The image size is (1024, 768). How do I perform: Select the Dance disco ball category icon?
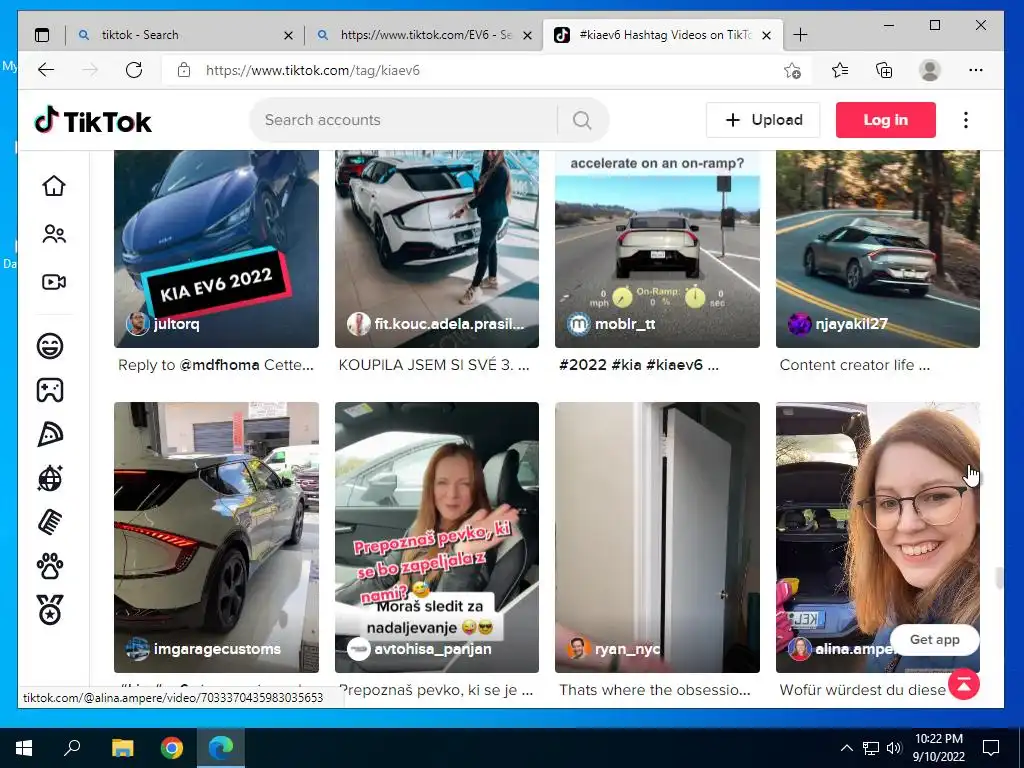[50, 478]
